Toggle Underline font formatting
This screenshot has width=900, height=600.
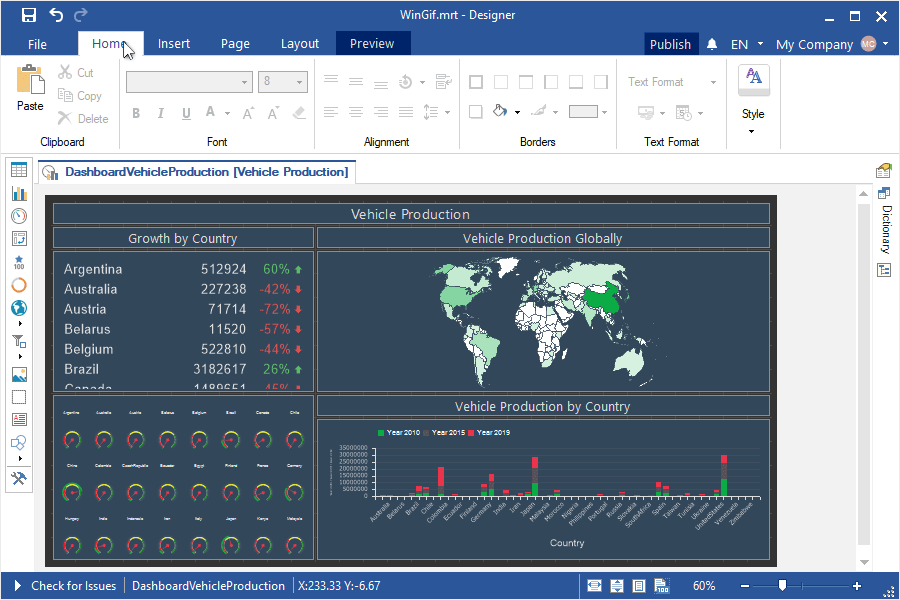[x=186, y=113]
